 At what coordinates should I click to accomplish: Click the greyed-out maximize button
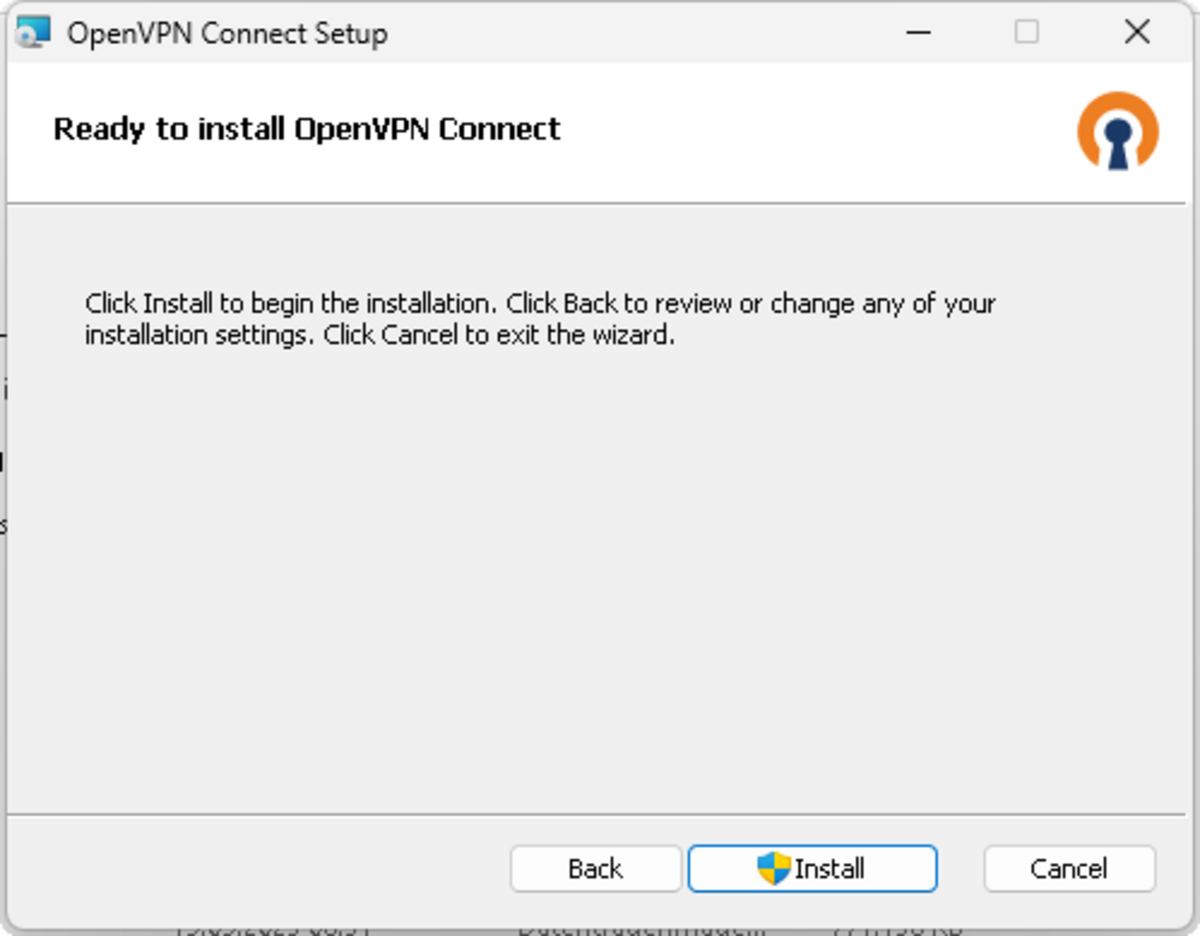pyautogui.click(x=1026, y=33)
